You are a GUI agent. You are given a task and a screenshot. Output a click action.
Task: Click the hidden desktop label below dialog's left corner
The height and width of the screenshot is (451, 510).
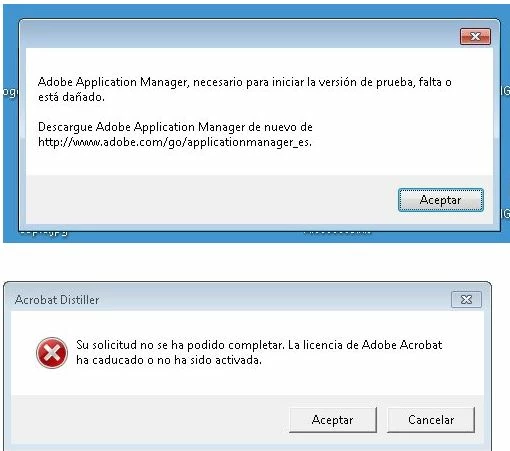click(x=44, y=232)
